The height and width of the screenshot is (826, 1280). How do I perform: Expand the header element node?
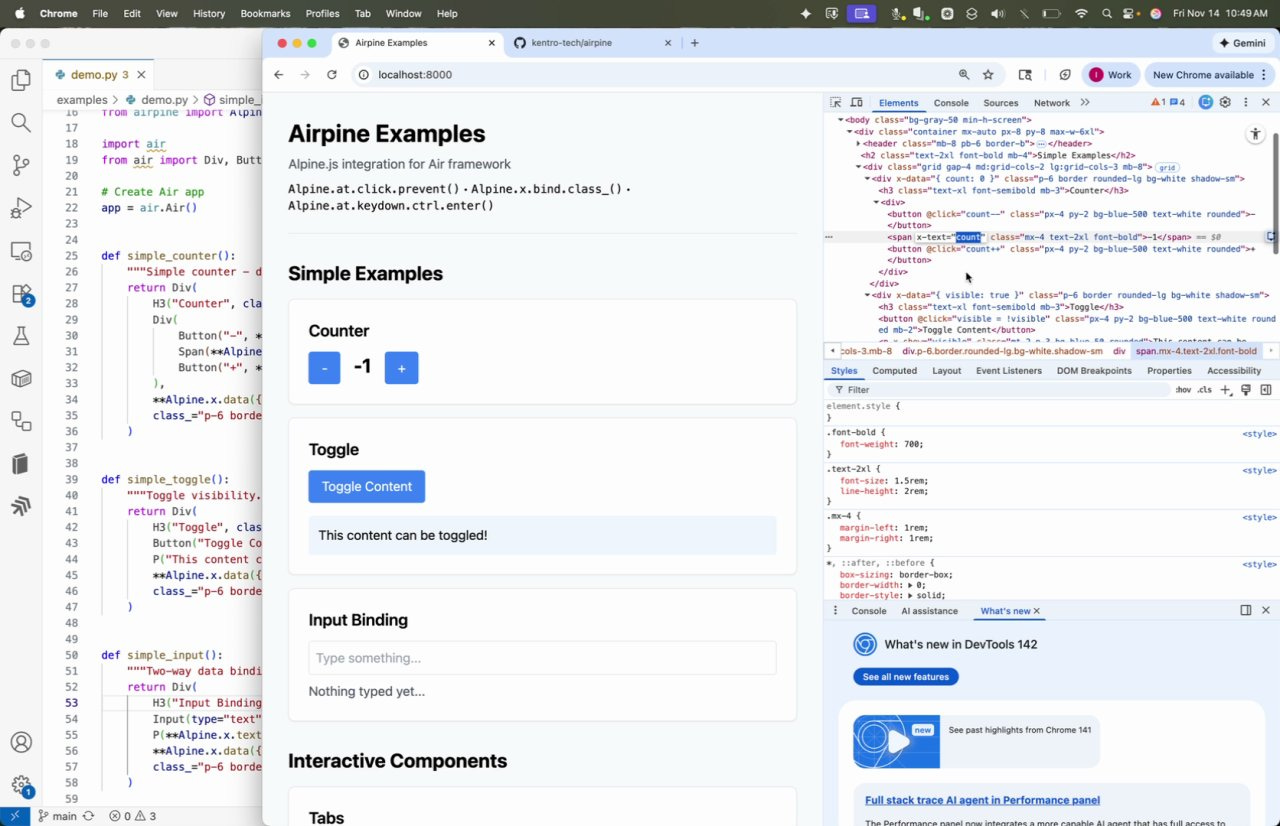[858, 144]
